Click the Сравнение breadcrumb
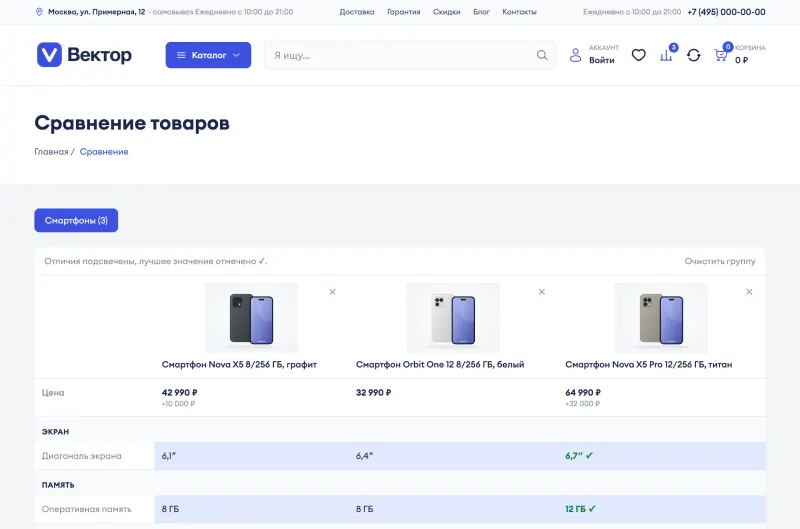The width and height of the screenshot is (800, 529). tap(104, 152)
